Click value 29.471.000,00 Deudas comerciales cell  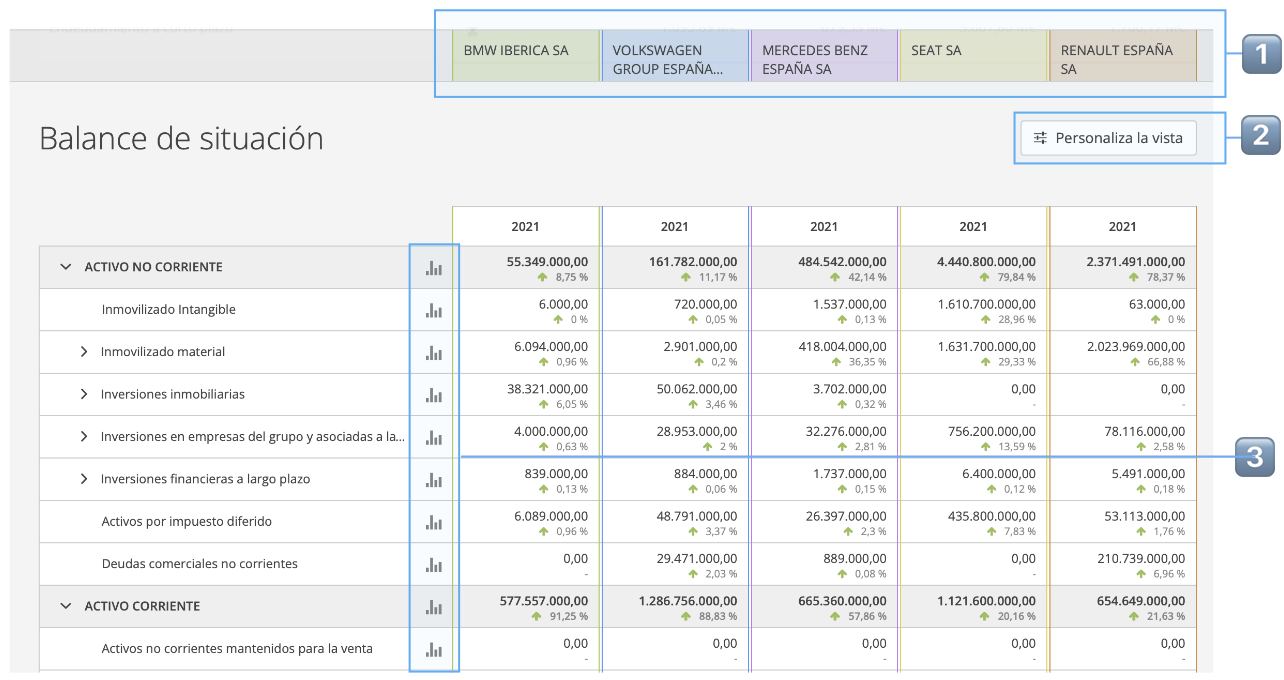pos(697,558)
